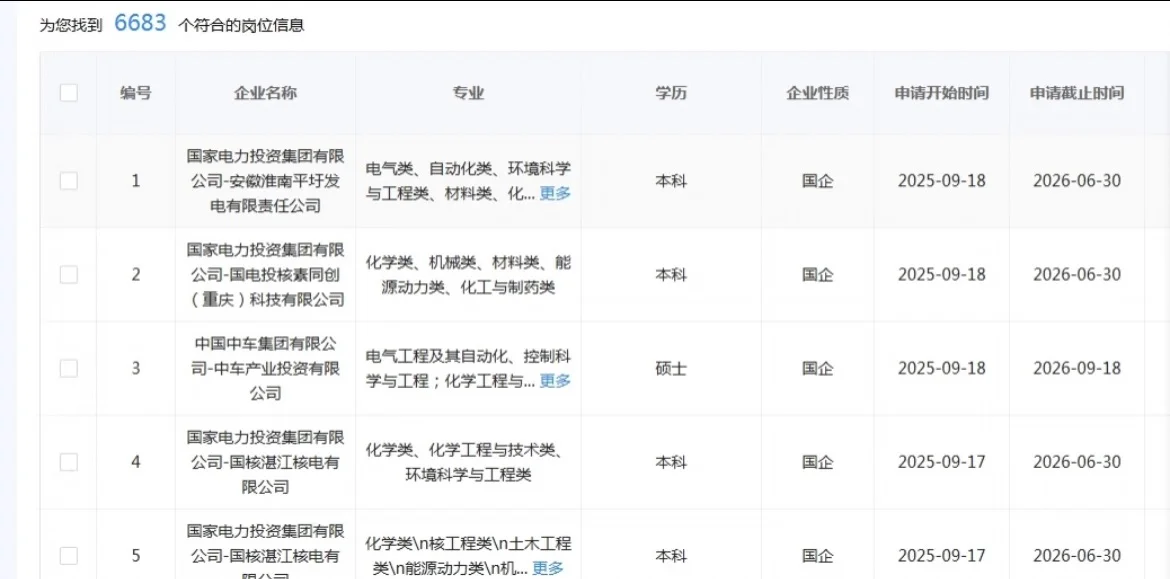Click the 企业名称 column header
Viewport: 1170px width, 579px height.
[x=263, y=92]
